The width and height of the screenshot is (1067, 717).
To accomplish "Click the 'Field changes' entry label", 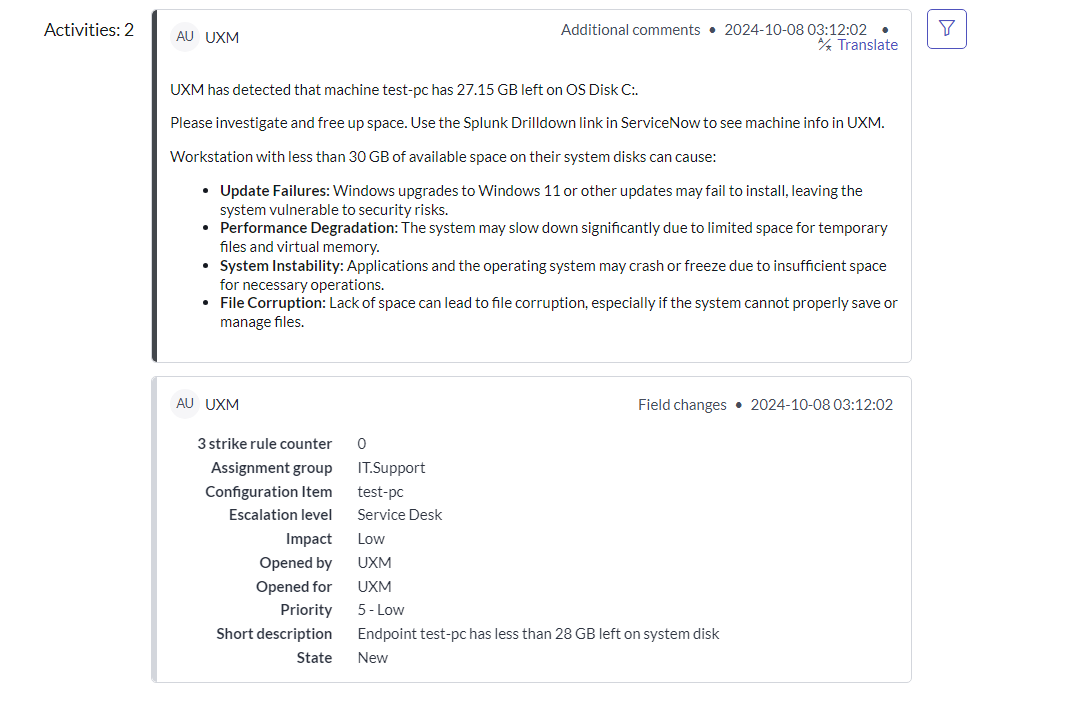I will pyautogui.click(x=682, y=405).
